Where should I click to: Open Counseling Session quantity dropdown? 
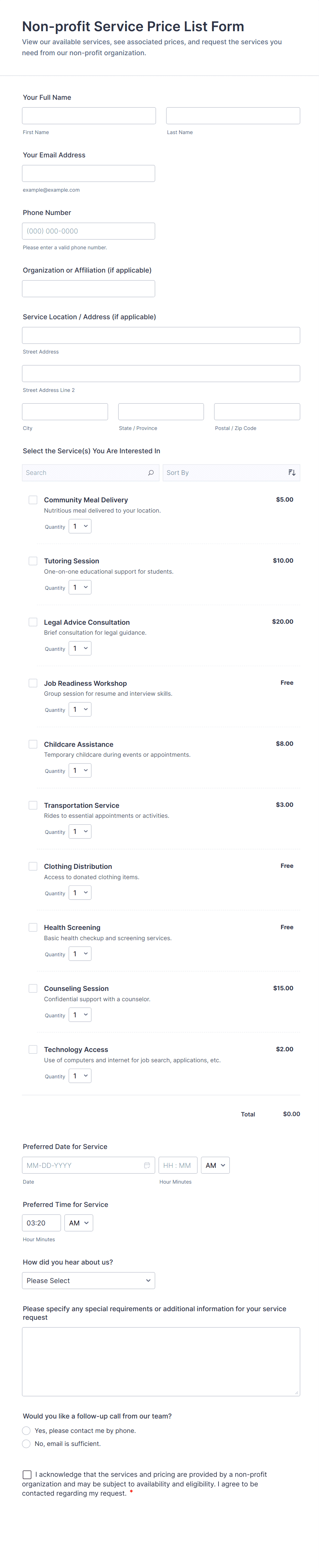point(80,1015)
